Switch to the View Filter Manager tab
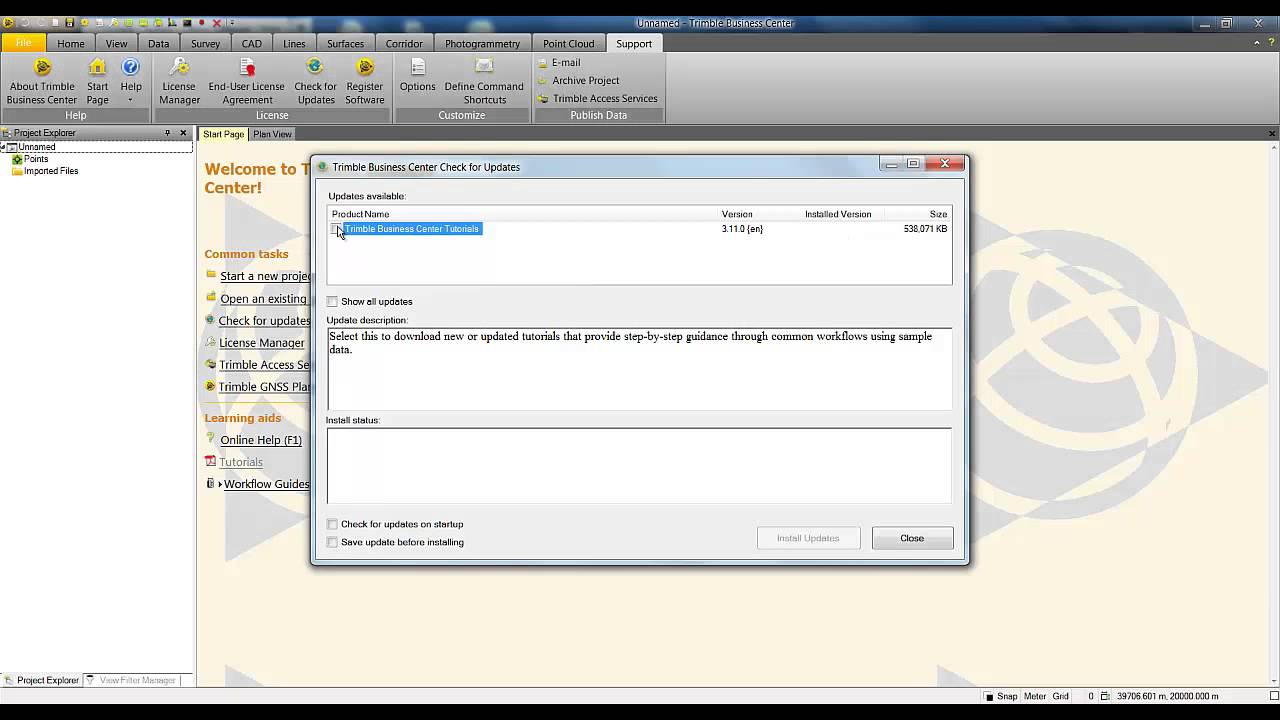Screen dimensions: 1280x720 [x=131, y=680]
